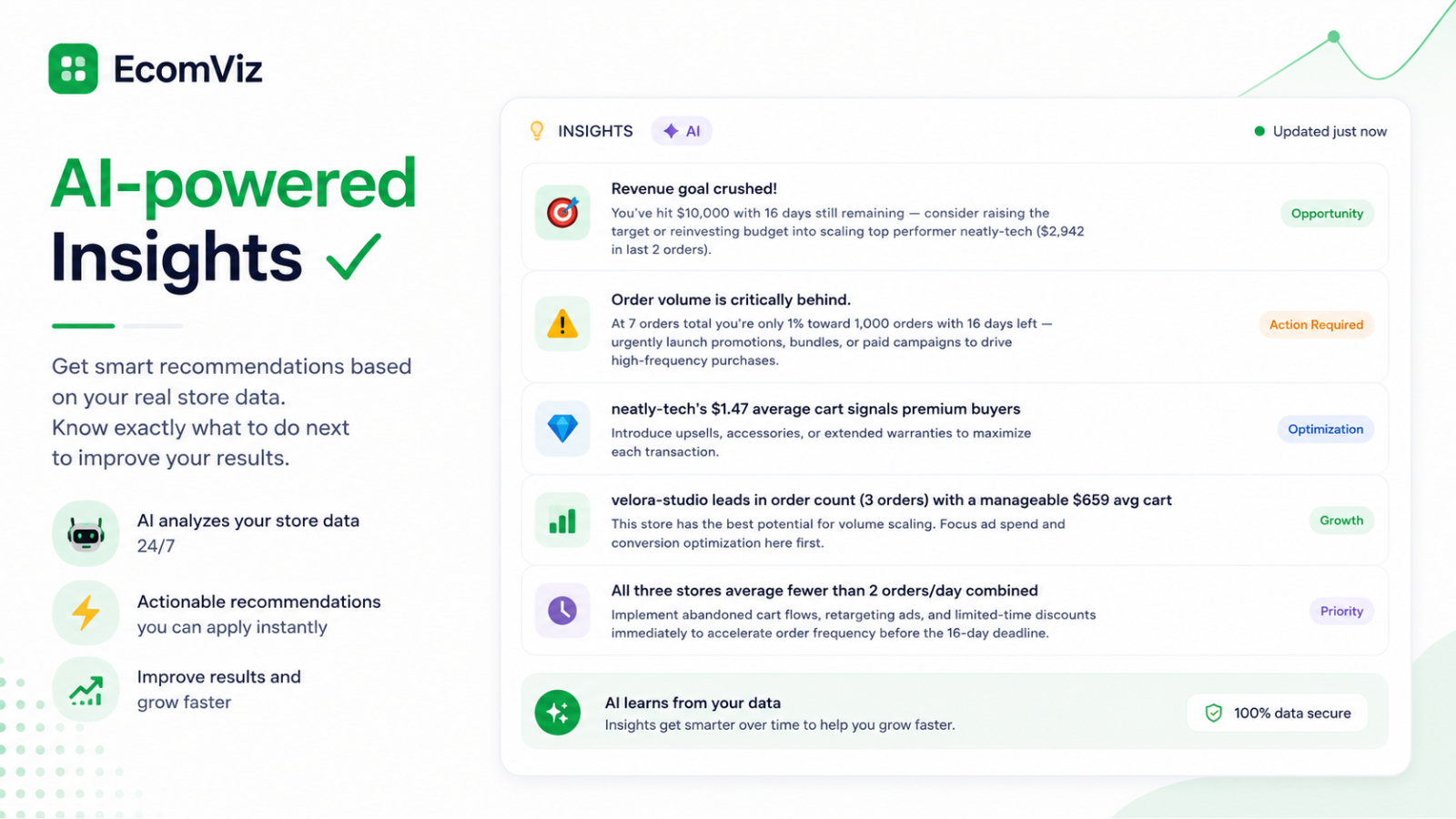The height and width of the screenshot is (819, 1456).
Task: Click the target icon for revenue goal
Action: point(562,213)
